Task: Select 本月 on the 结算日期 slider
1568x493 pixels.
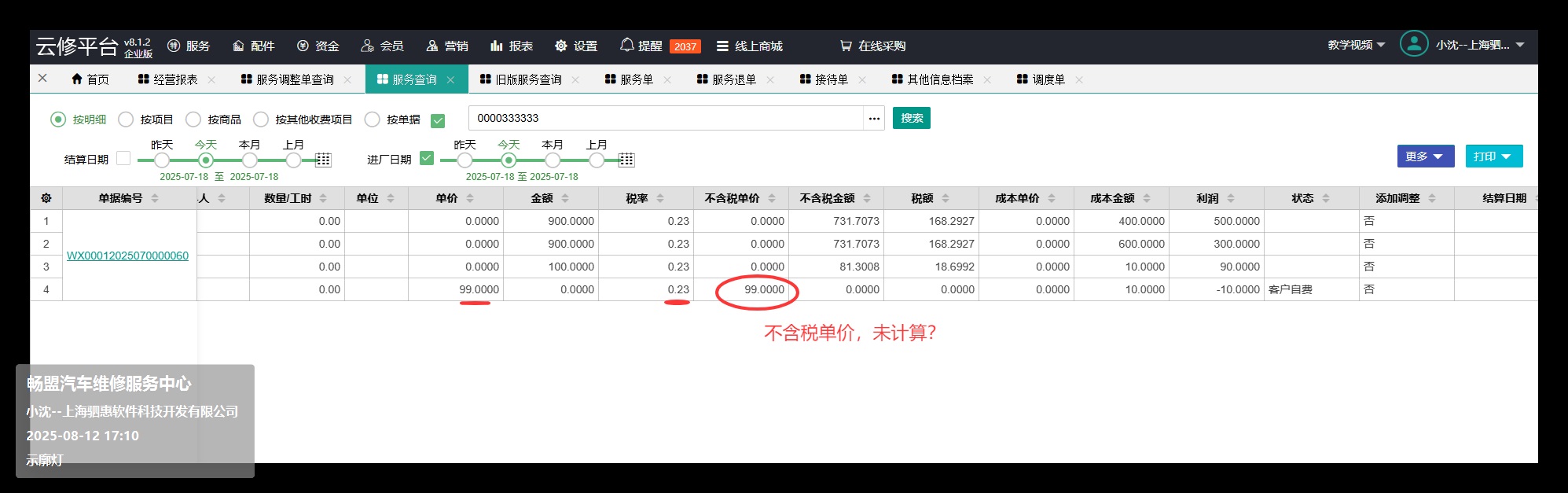Action: click(x=249, y=160)
